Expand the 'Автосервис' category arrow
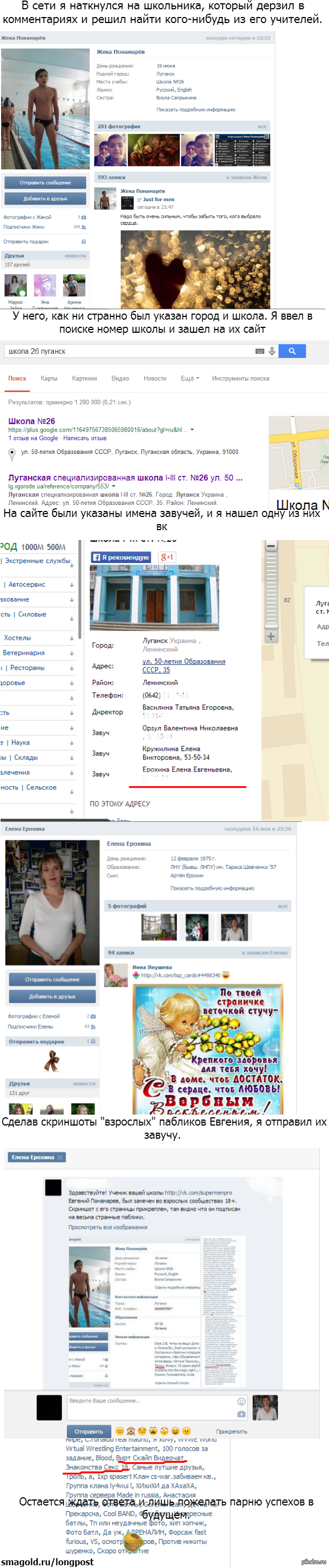Viewport: 329px width, 1568px height. click(72, 585)
